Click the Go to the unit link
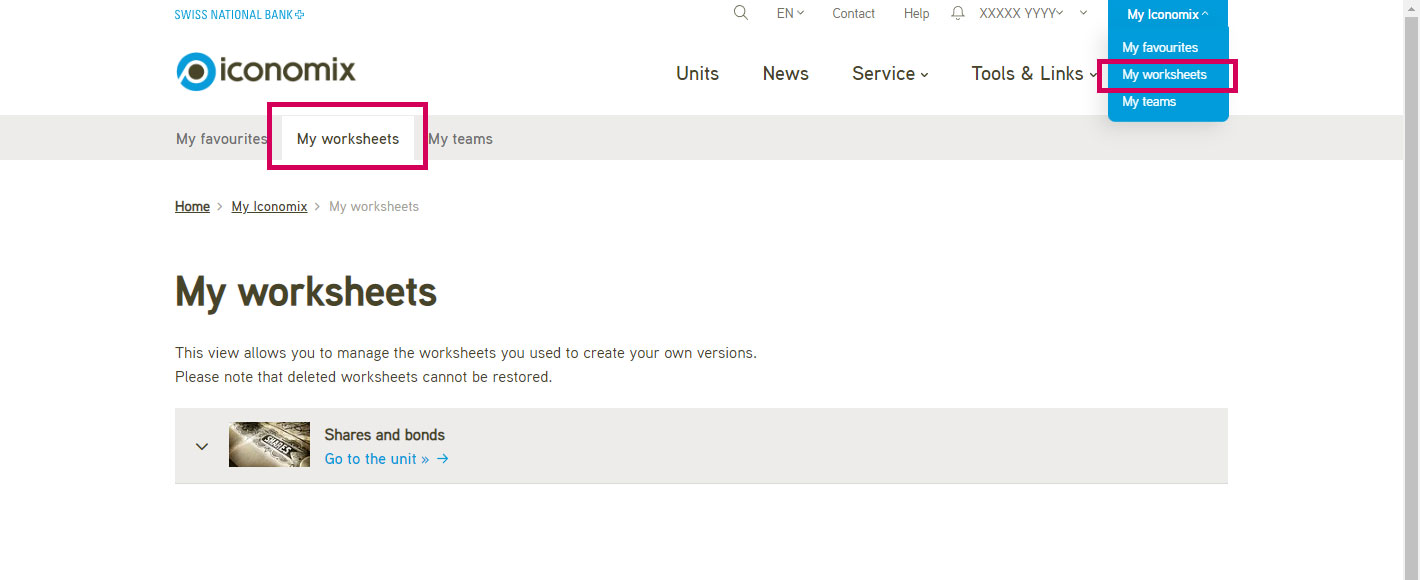 [x=387, y=459]
